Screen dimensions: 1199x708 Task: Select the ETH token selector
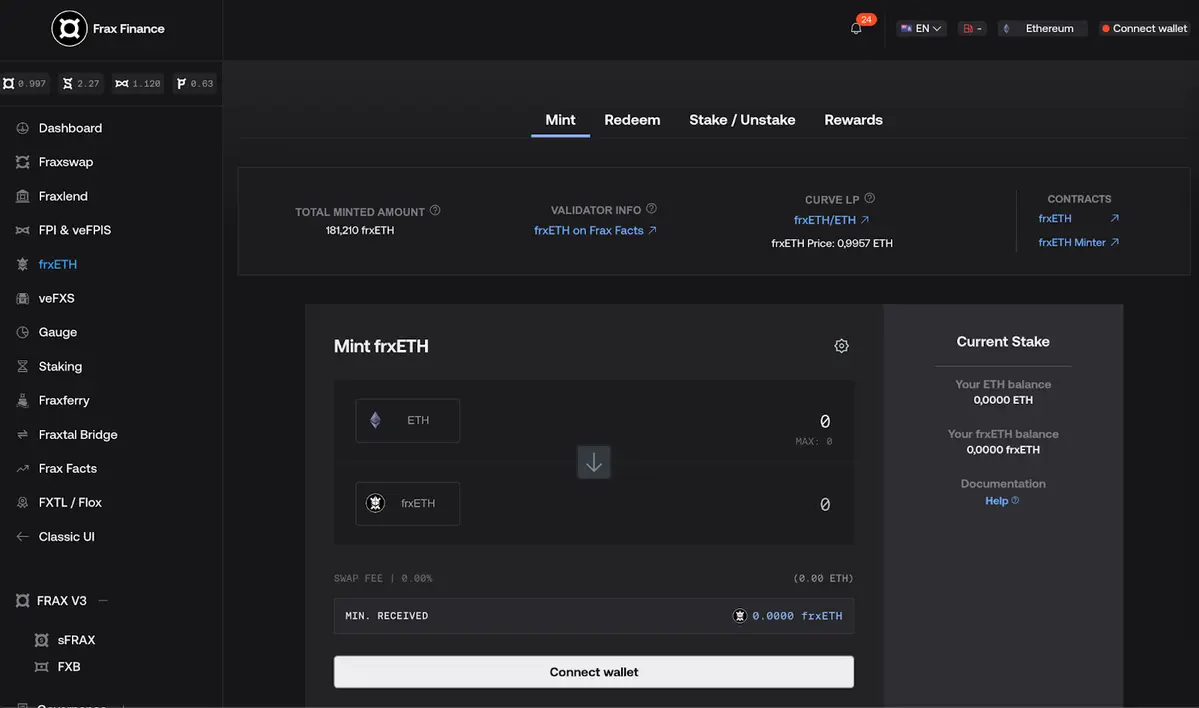(408, 421)
